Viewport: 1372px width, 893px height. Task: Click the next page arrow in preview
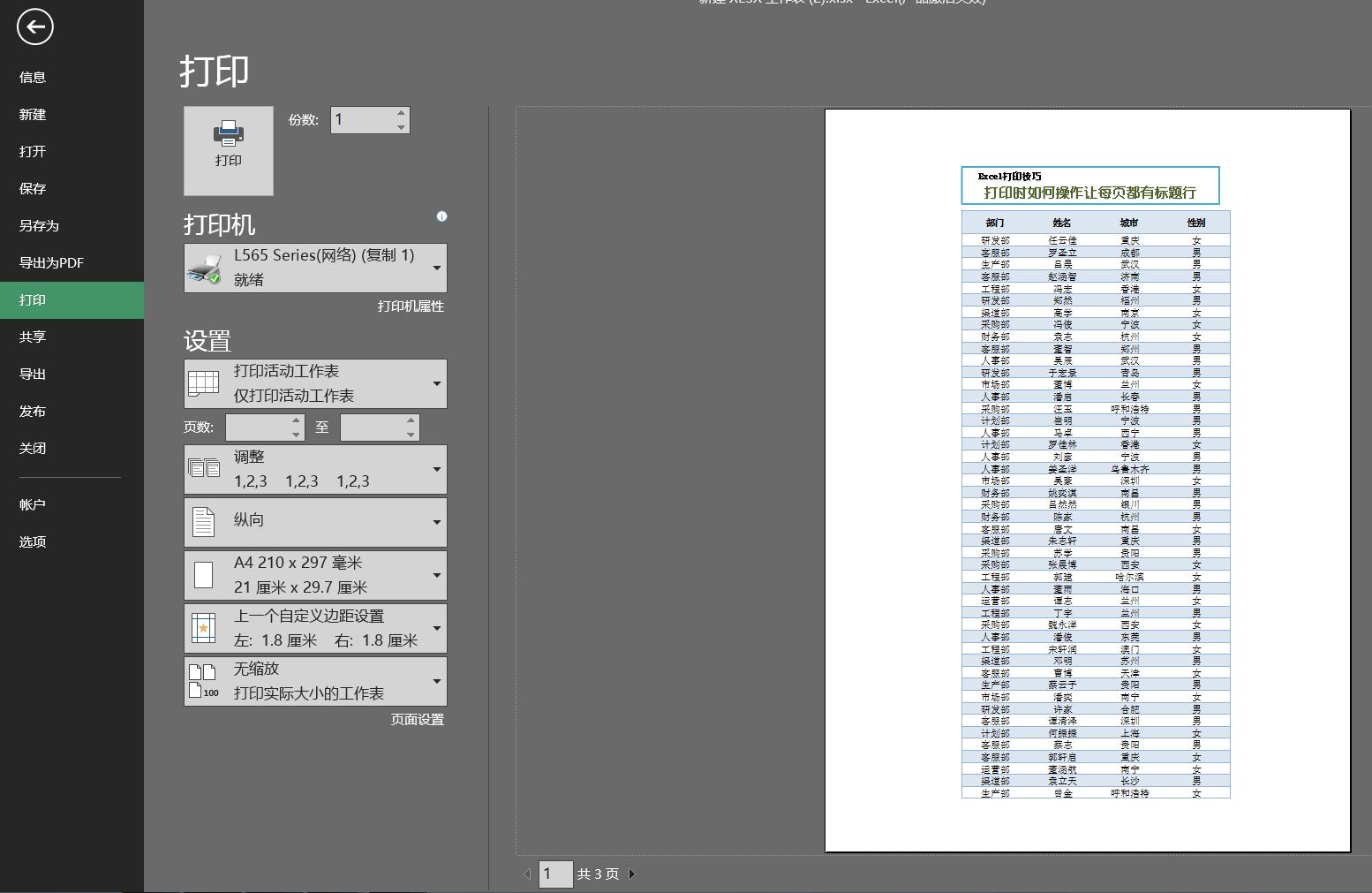pos(631,874)
